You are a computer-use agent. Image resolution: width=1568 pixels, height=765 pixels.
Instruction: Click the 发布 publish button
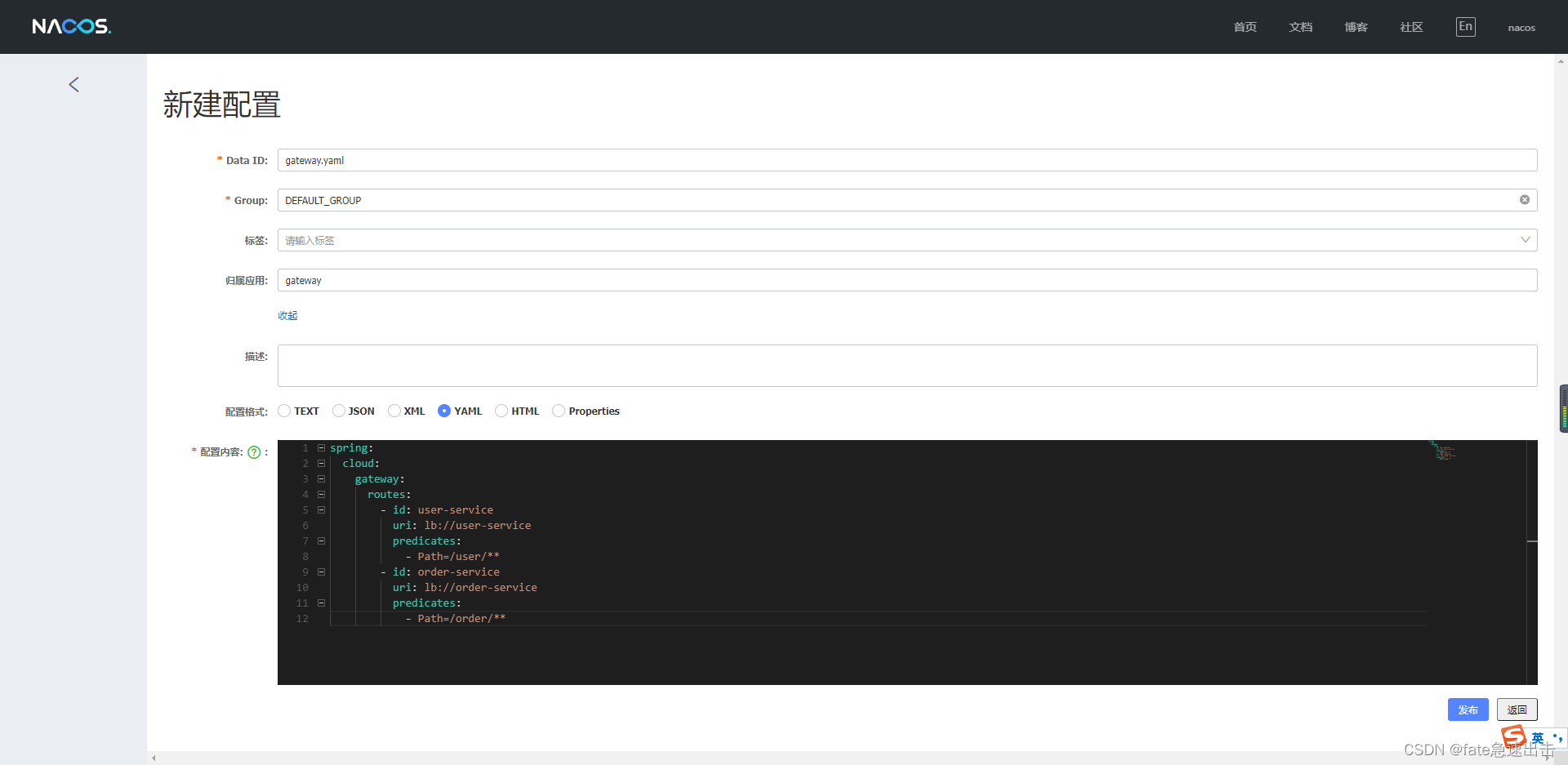(1468, 709)
